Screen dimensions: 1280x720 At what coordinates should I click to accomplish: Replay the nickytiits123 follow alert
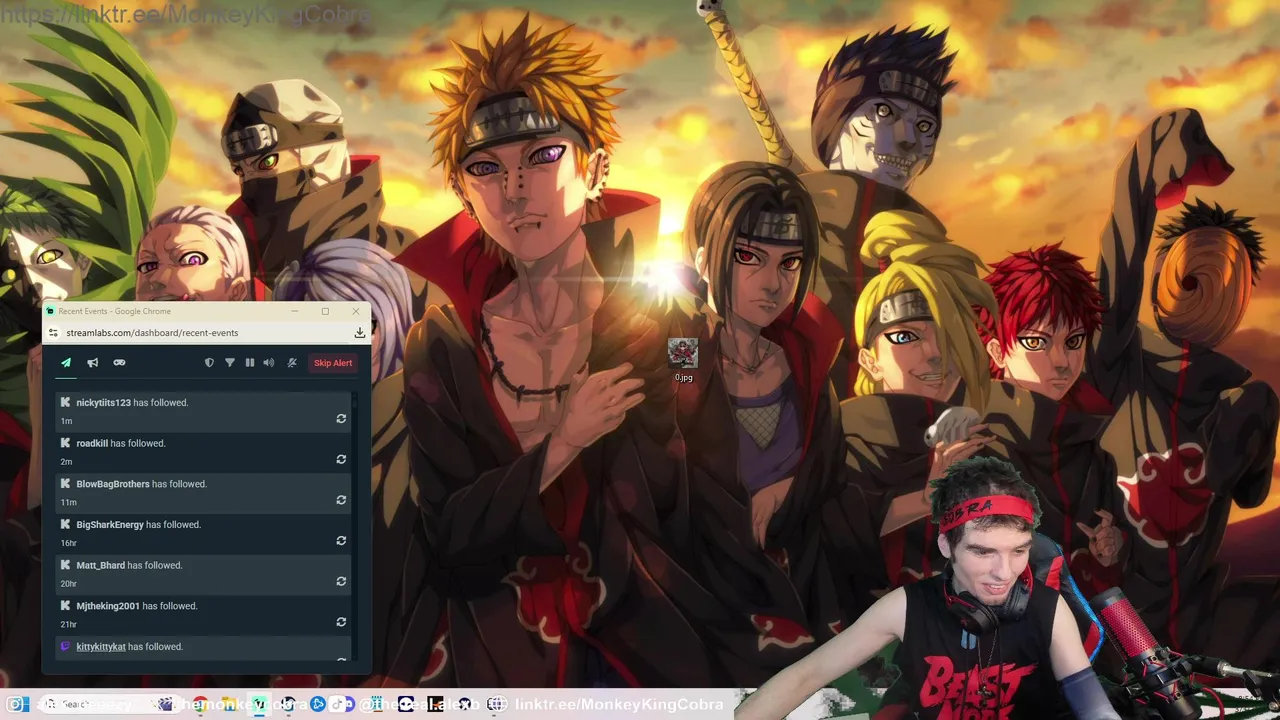coord(341,419)
